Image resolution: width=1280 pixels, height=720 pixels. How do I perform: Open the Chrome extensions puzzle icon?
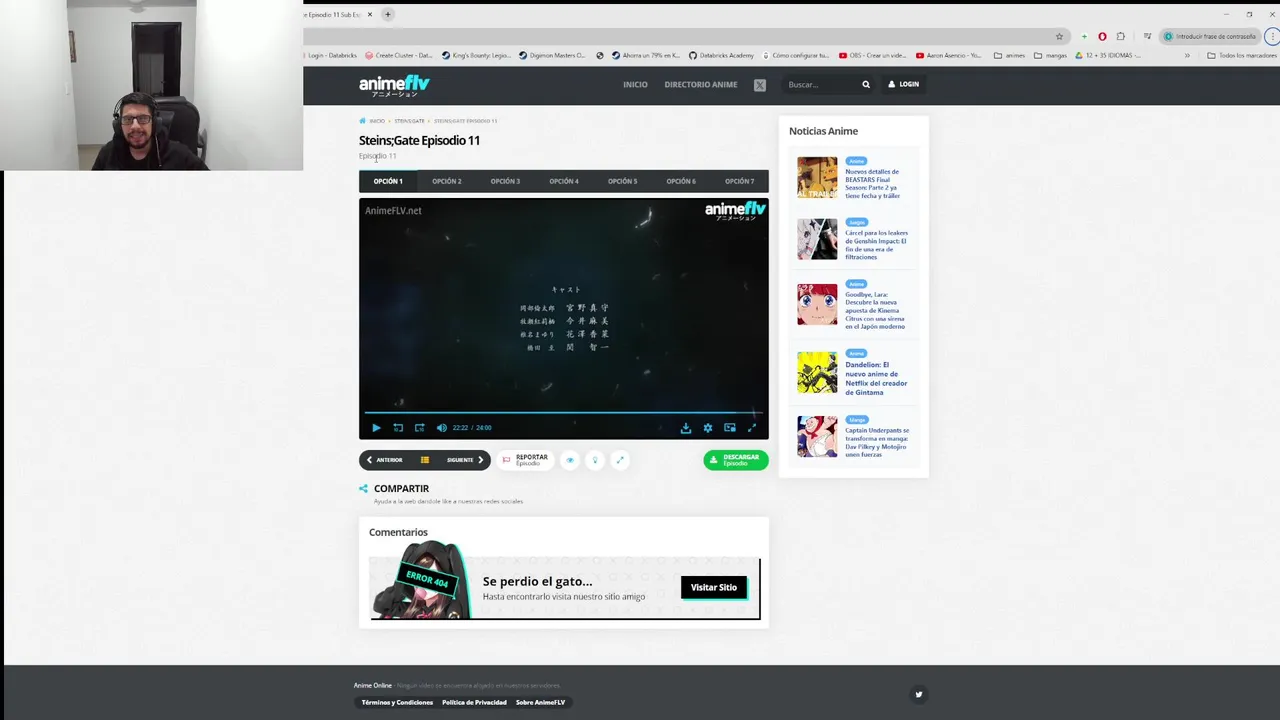click(x=1120, y=36)
